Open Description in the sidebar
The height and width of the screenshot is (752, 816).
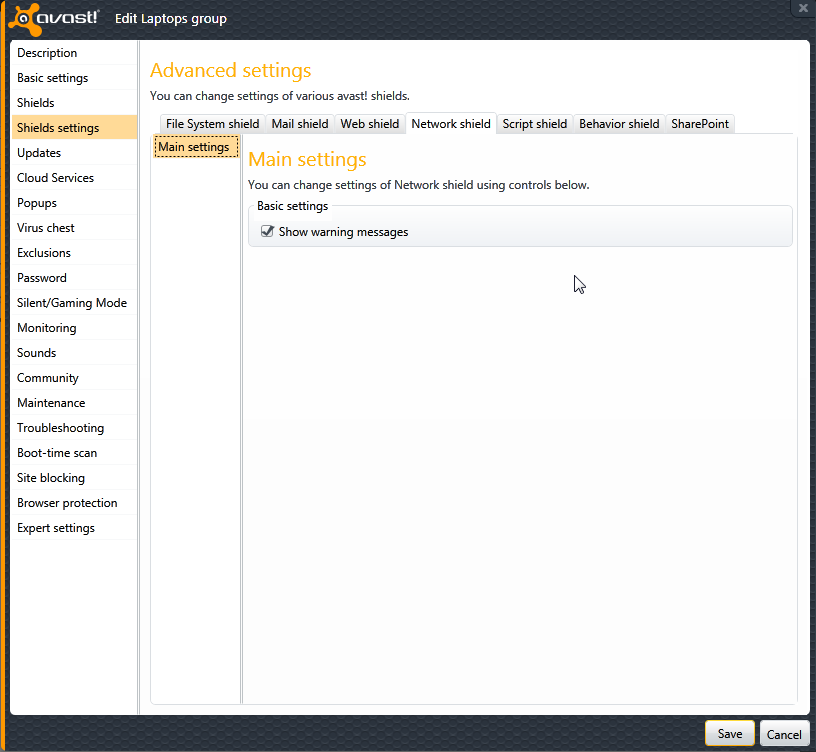pyautogui.click(x=73, y=53)
